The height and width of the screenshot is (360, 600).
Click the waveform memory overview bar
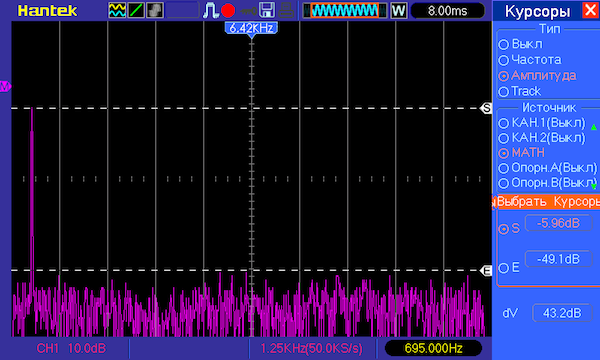[x=344, y=10]
